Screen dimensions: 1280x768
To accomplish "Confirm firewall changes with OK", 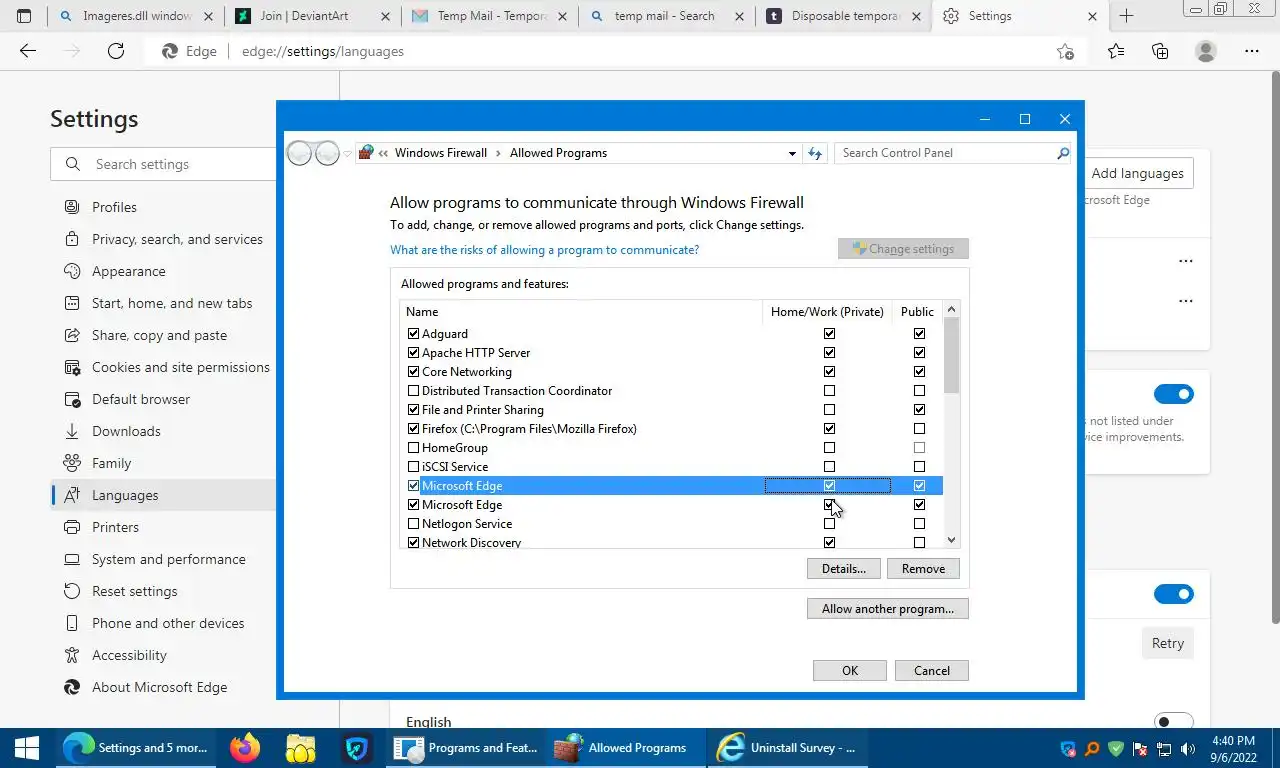I will pyautogui.click(x=850, y=670).
